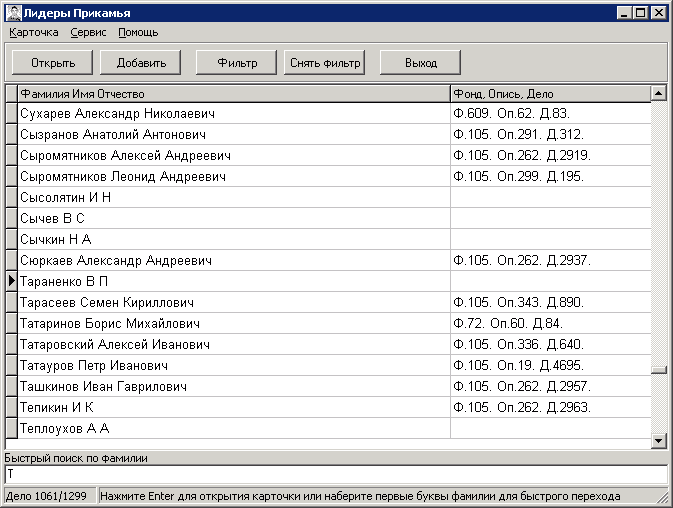
Task: Click the vertical scrollbar thumb
Action: (x=658, y=370)
